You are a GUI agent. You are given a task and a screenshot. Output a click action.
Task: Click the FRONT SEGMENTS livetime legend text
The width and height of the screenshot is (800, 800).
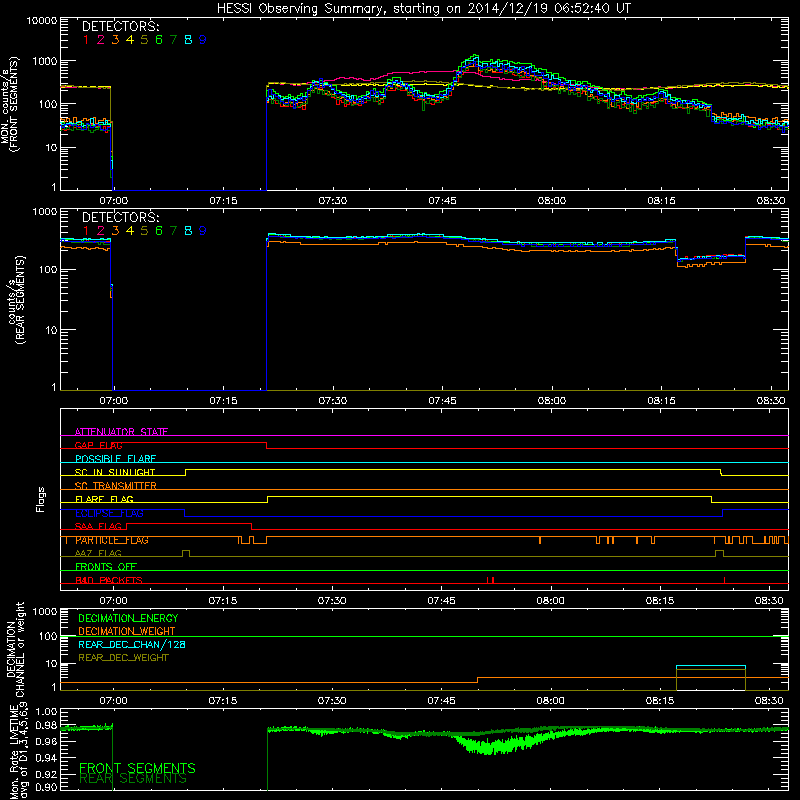click(x=137, y=768)
